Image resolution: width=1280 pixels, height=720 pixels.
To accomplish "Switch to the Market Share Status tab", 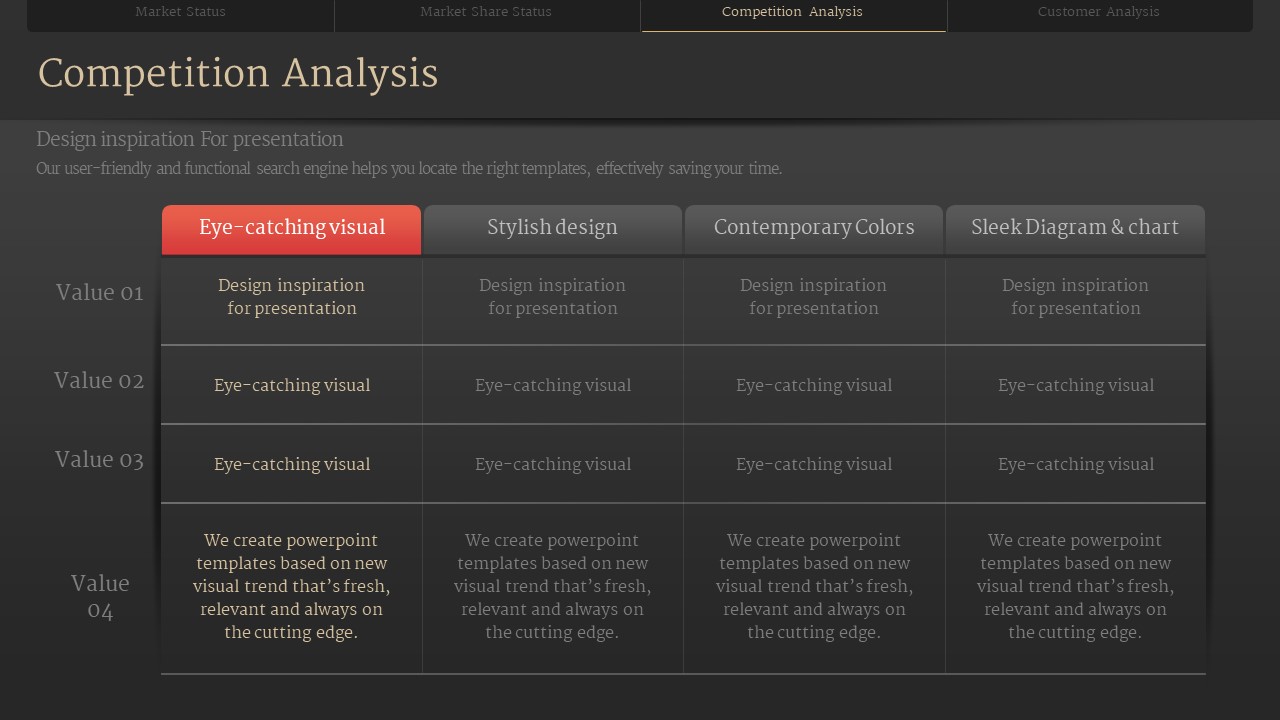I will [486, 12].
